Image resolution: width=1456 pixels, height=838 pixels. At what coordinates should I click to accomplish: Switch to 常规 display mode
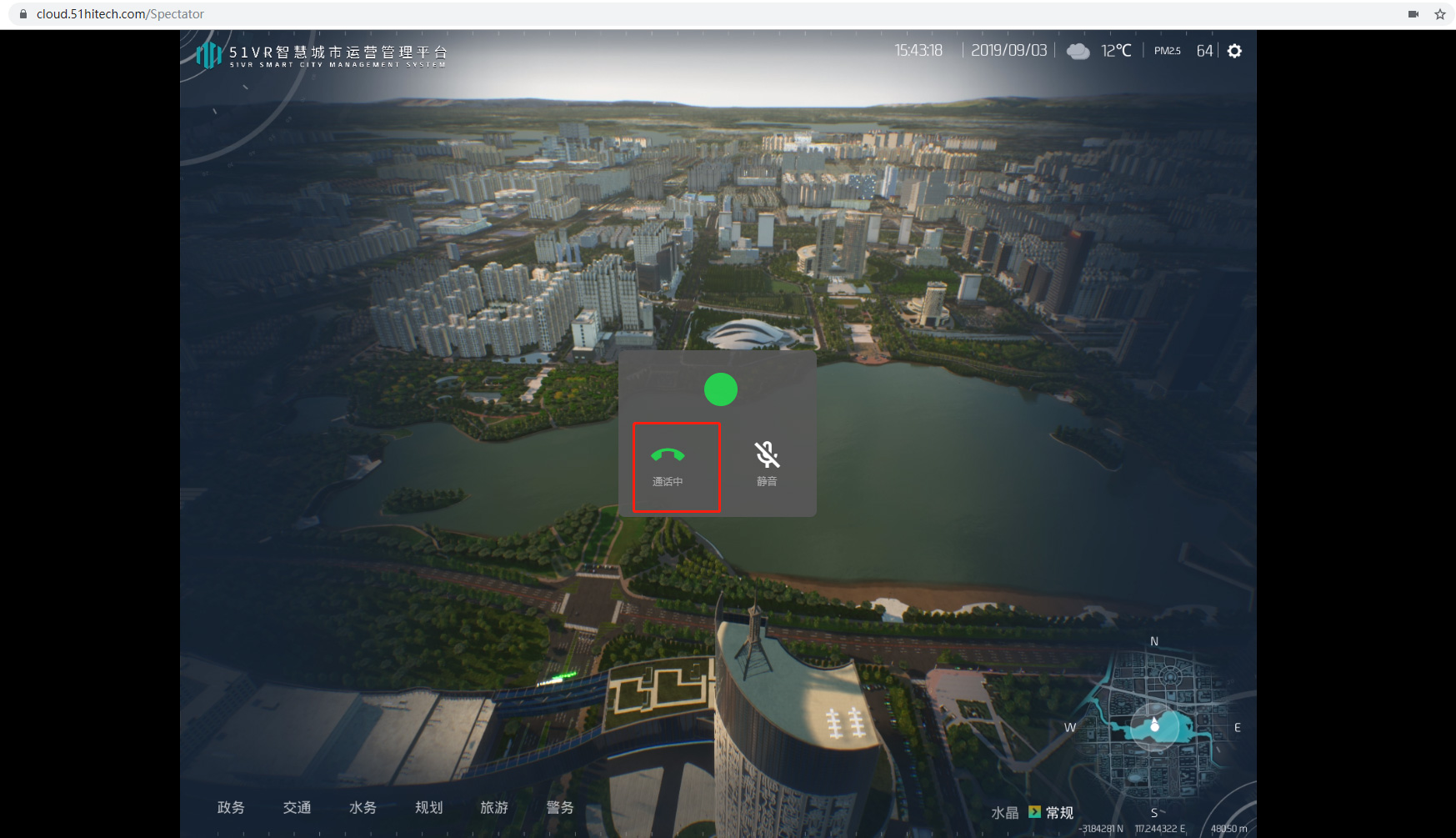click(1059, 812)
